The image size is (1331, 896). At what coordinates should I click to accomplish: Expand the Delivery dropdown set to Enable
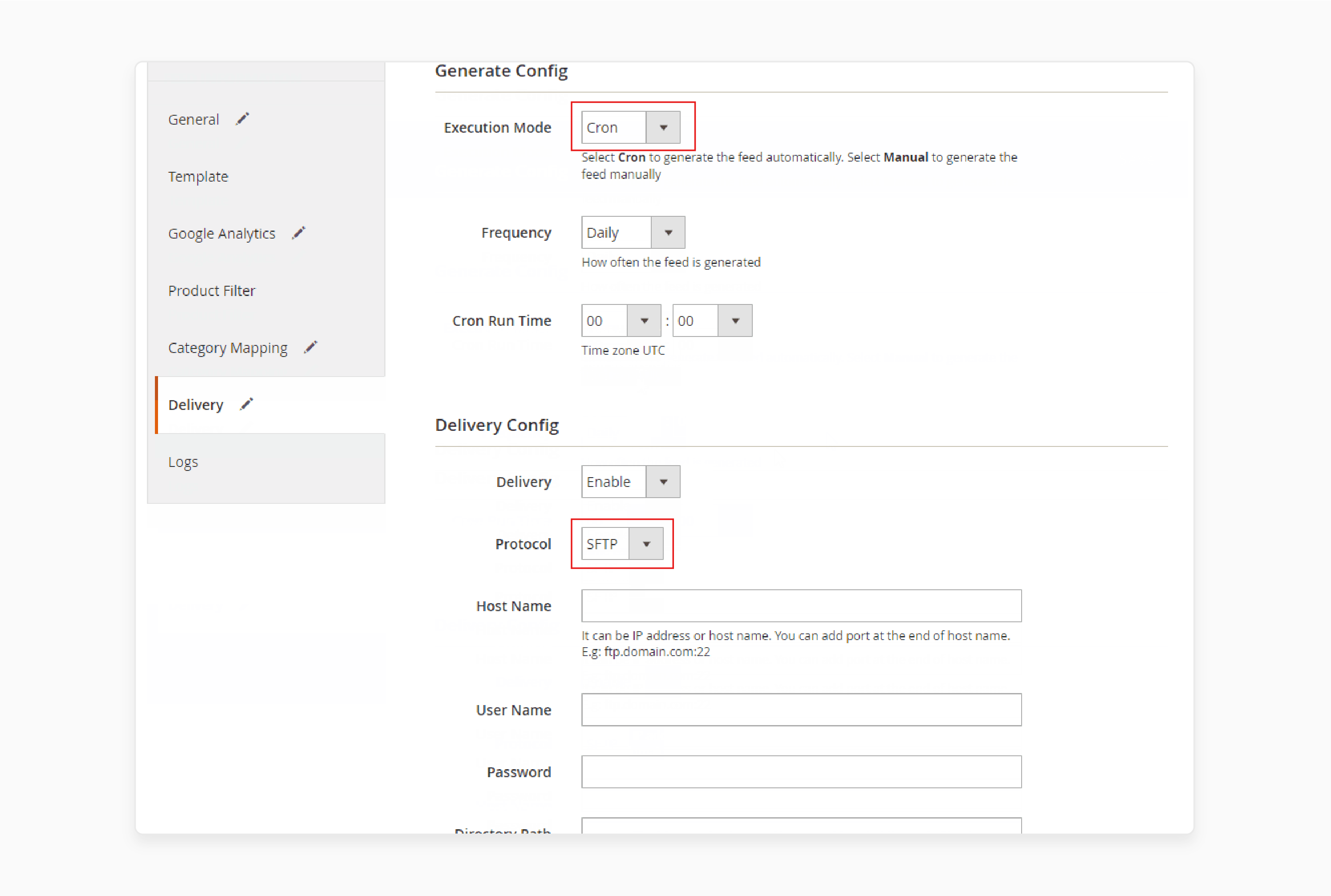point(631,482)
